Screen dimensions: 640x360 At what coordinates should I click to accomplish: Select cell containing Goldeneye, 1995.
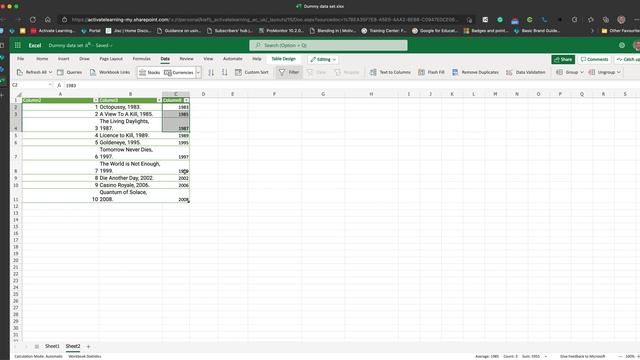pos(130,142)
